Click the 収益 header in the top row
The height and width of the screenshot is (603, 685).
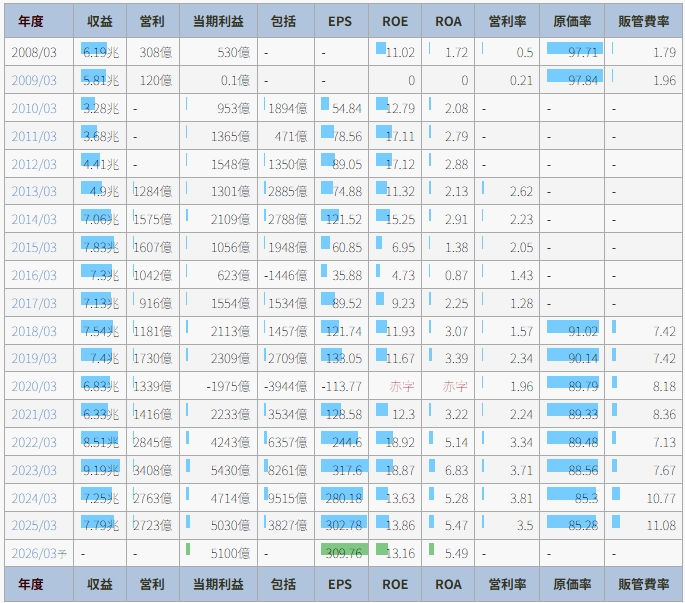[99, 21]
